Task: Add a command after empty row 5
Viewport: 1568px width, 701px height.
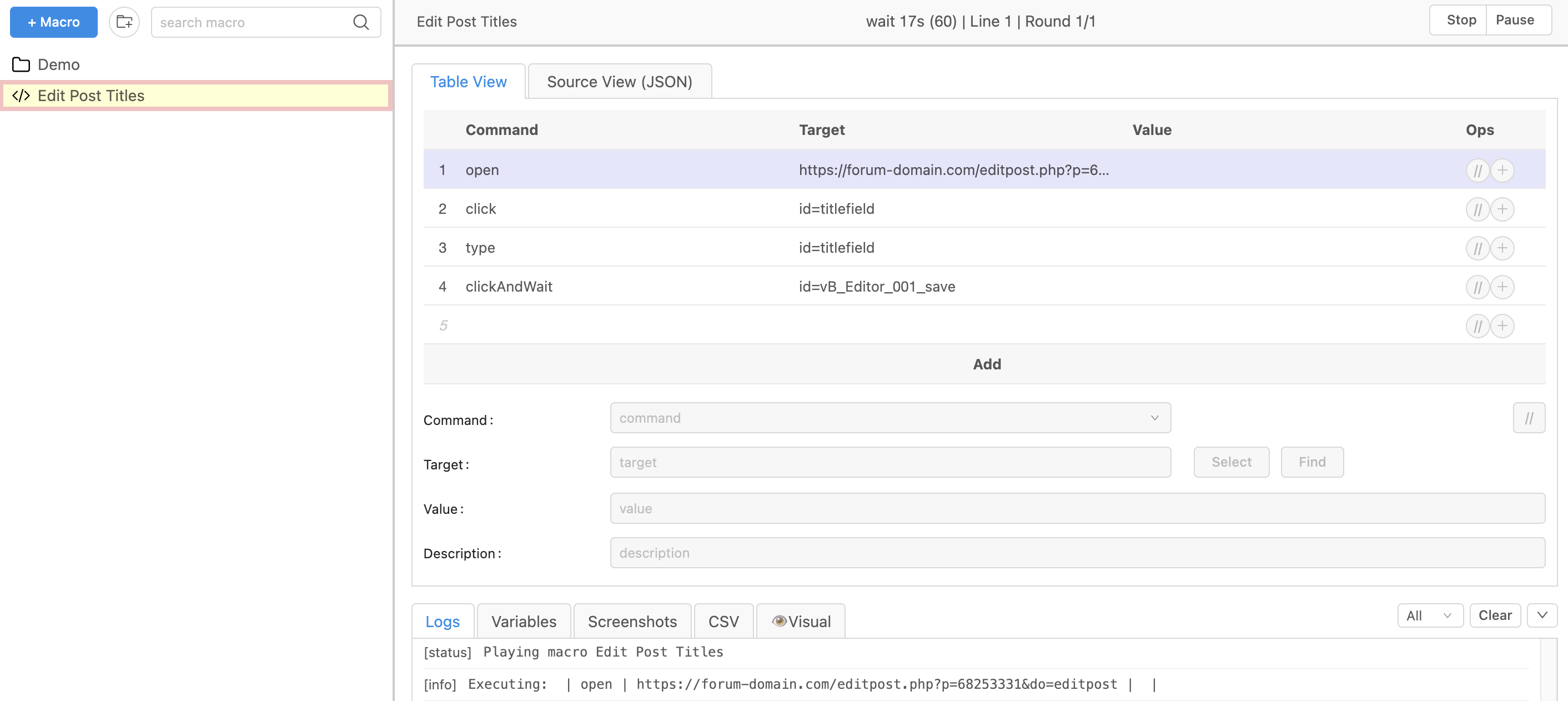Action: coord(1502,327)
